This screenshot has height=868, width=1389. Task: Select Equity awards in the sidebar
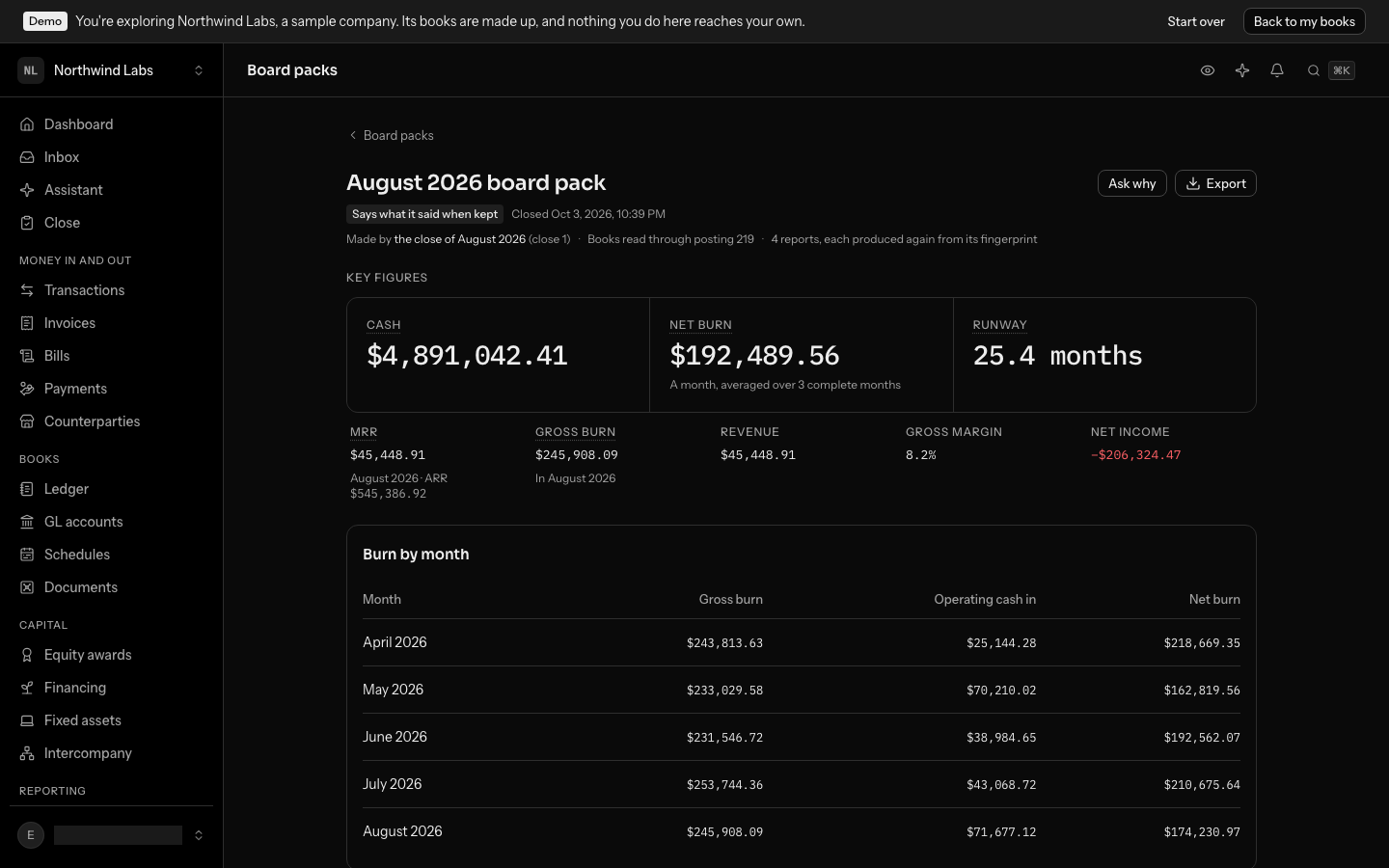112,655
